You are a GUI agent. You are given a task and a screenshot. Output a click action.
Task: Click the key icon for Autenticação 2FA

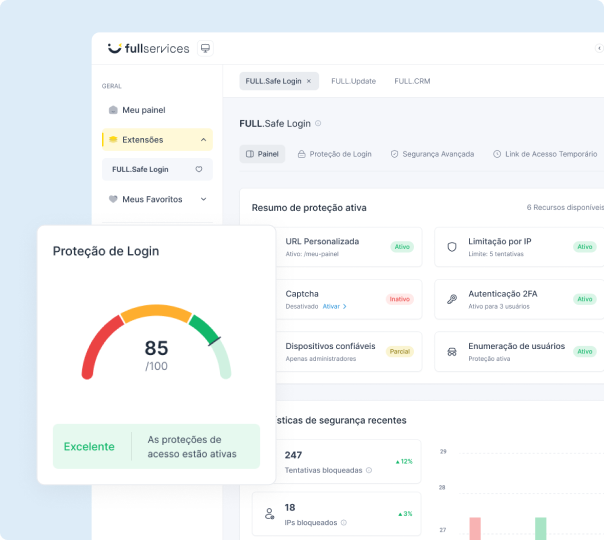tap(452, 299)
